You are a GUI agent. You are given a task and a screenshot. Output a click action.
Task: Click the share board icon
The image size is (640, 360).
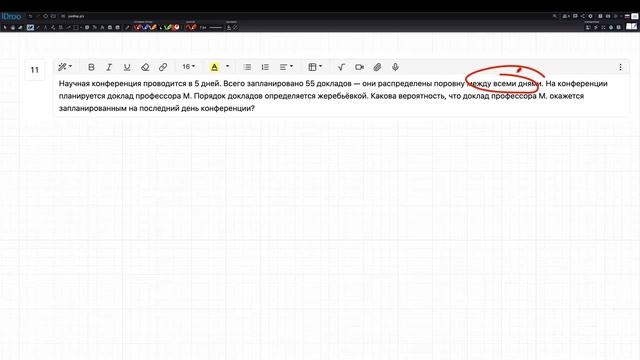[582, 16]
